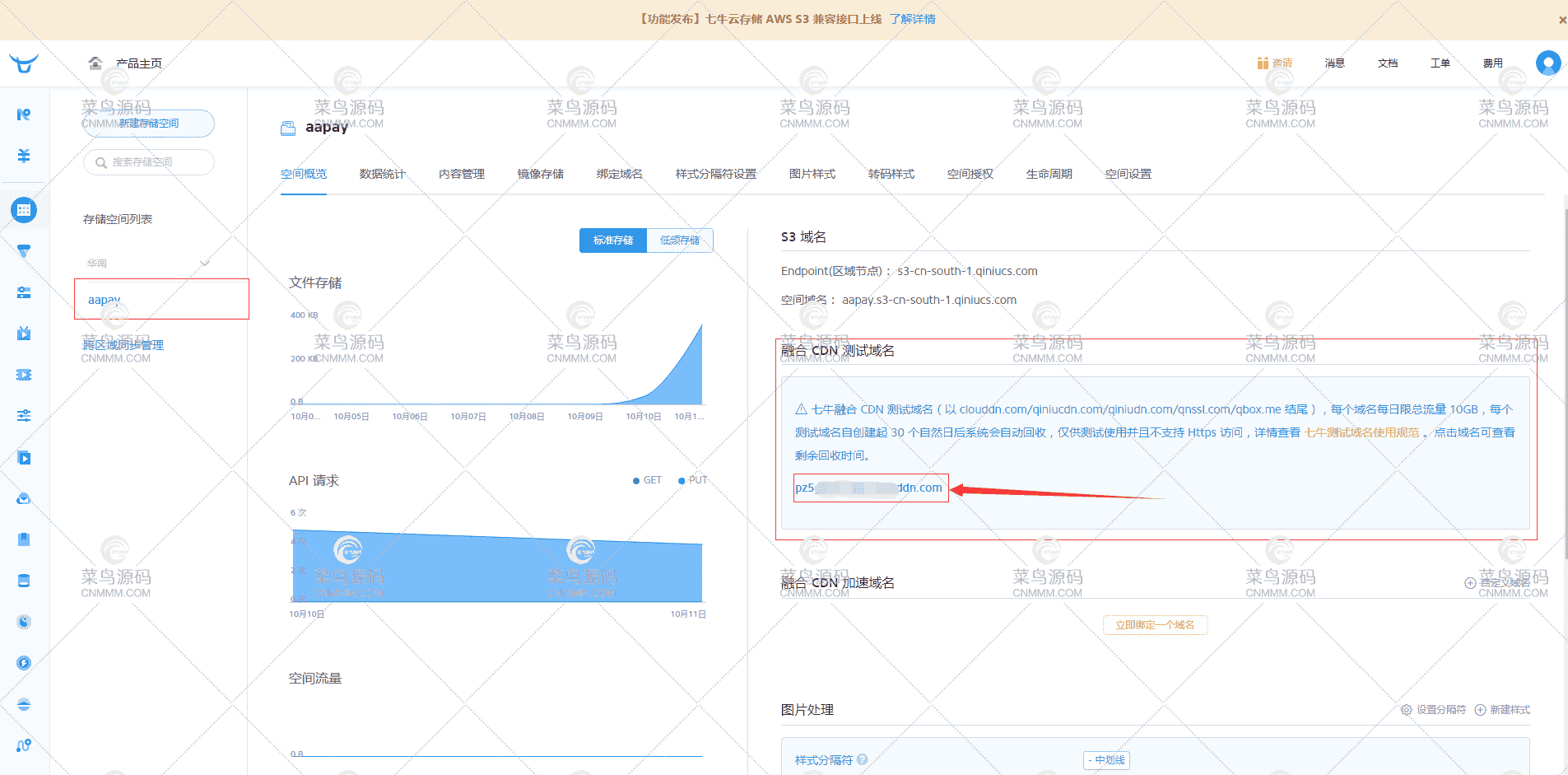
Task: Open the CDN funnel icon in sidebar
Action: point(24,251)
